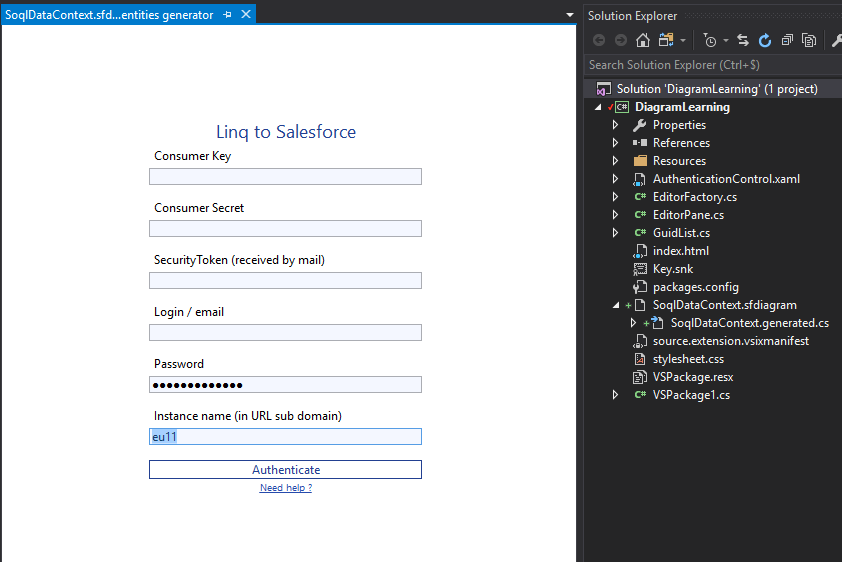Click the Authenticate button
The image size is (842, 562).
[285, 470]
